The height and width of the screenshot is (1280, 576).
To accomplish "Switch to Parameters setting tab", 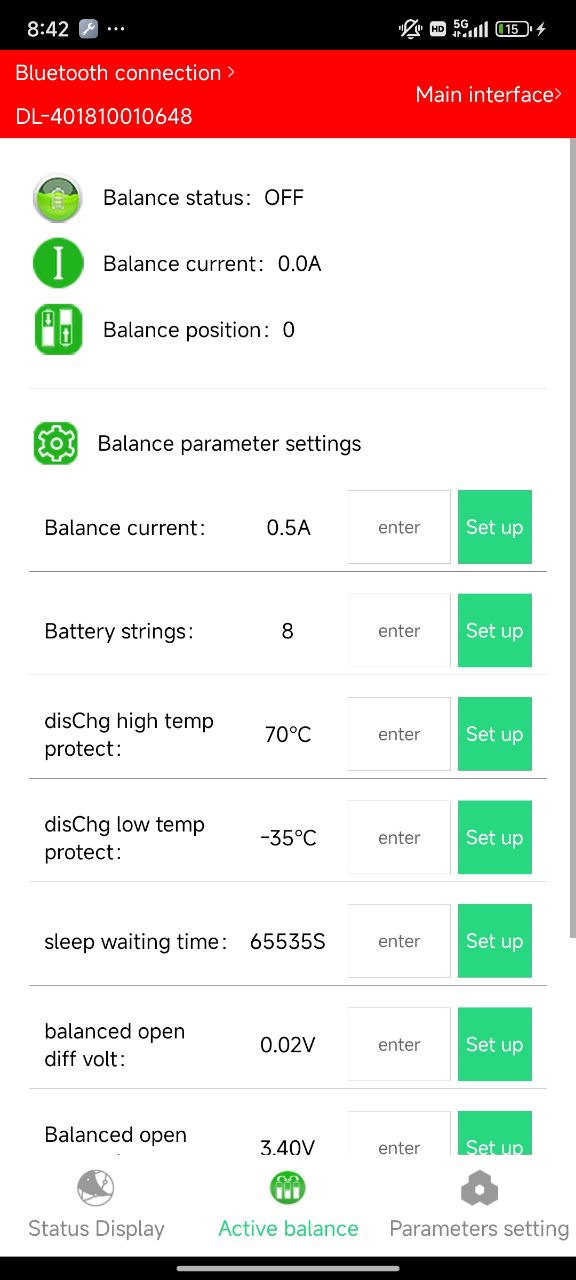I will tap(479, 1203).
